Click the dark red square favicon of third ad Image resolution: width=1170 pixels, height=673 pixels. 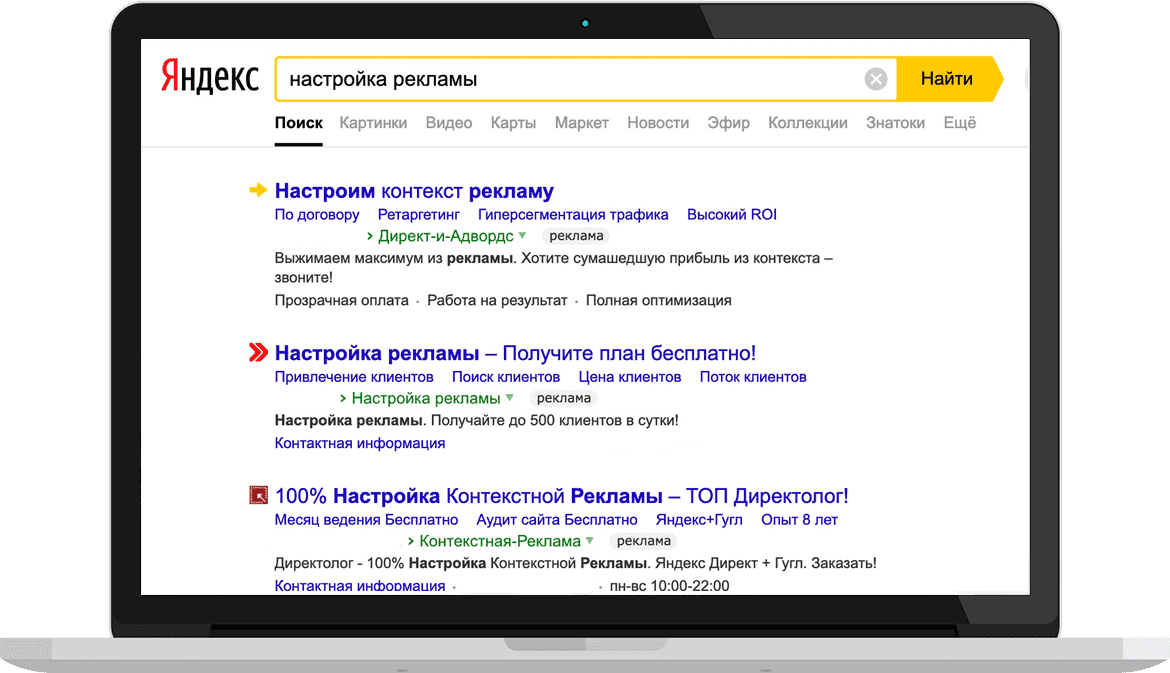click(258, 495)
